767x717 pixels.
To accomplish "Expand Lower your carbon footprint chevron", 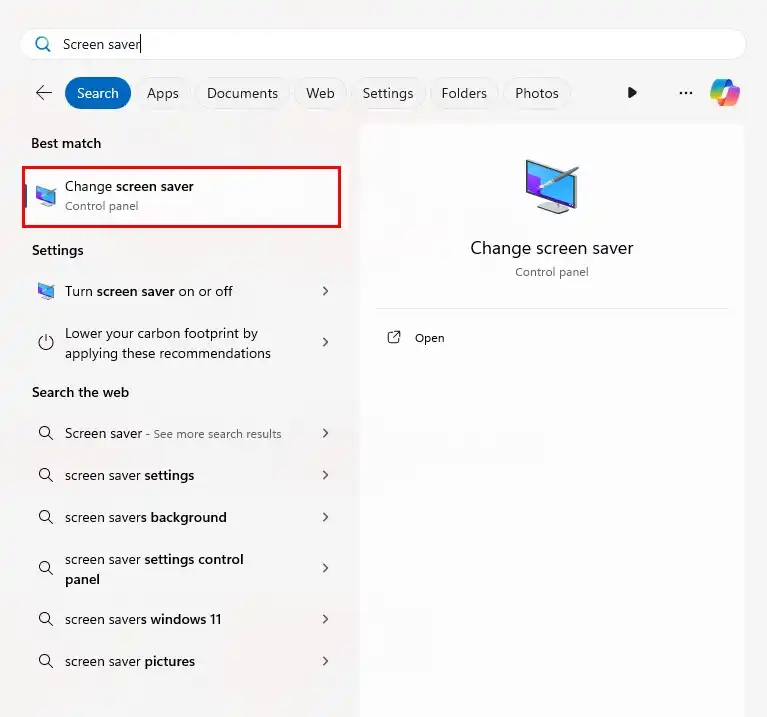I will [325, 342].
